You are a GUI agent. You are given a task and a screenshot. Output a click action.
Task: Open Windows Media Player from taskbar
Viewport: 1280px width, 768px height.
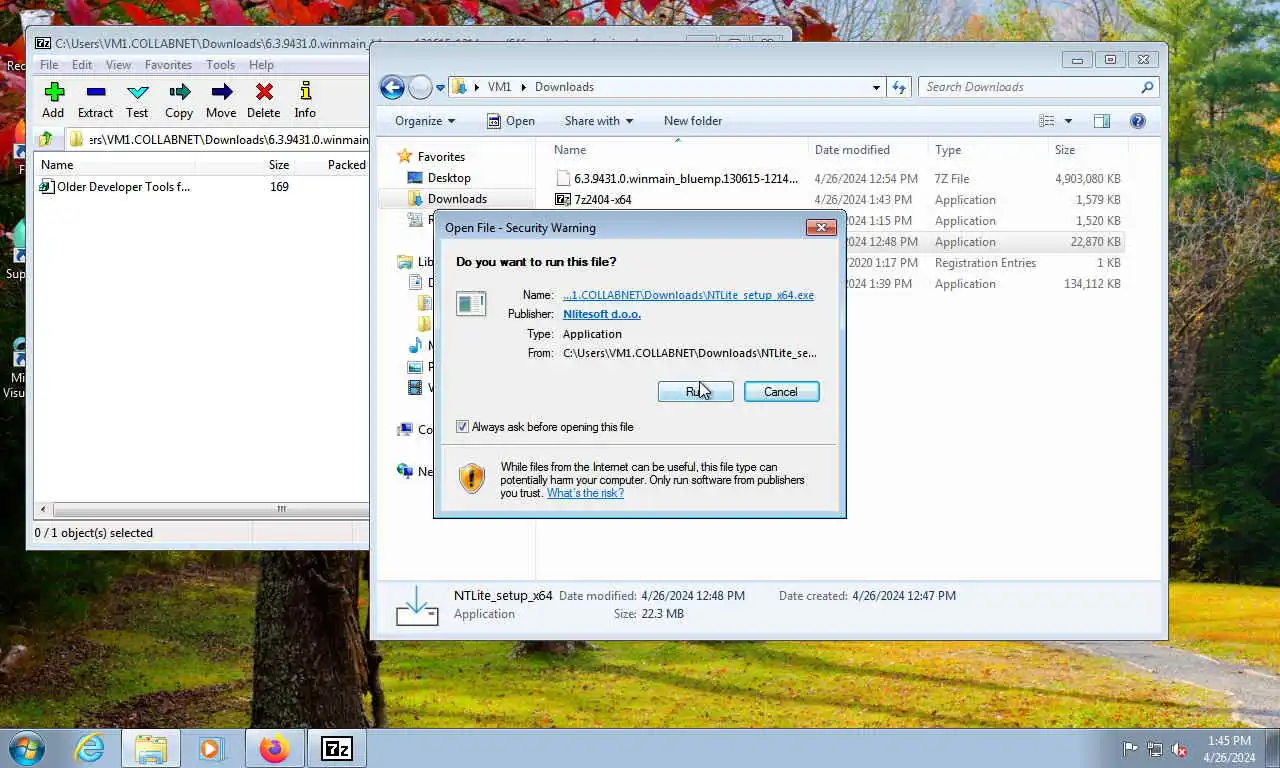point(211,748)
